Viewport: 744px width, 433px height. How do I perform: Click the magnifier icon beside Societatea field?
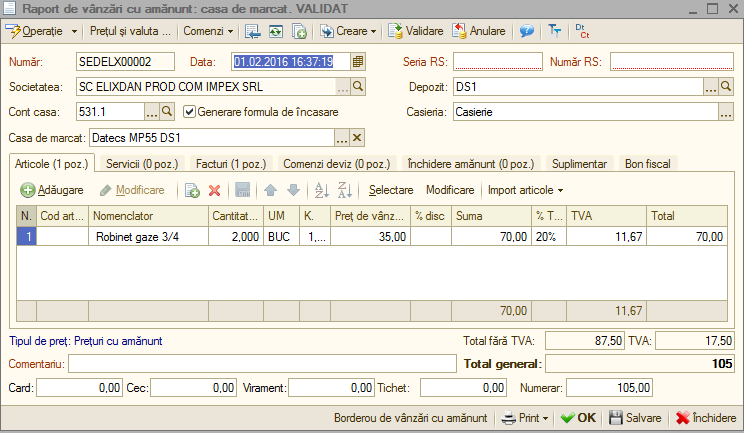[358, 86]
